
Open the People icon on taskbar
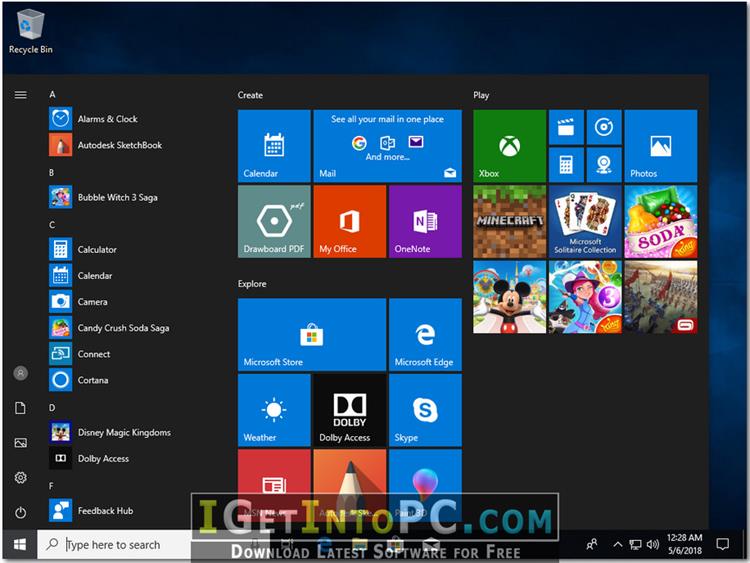click(x=592, y=544)
